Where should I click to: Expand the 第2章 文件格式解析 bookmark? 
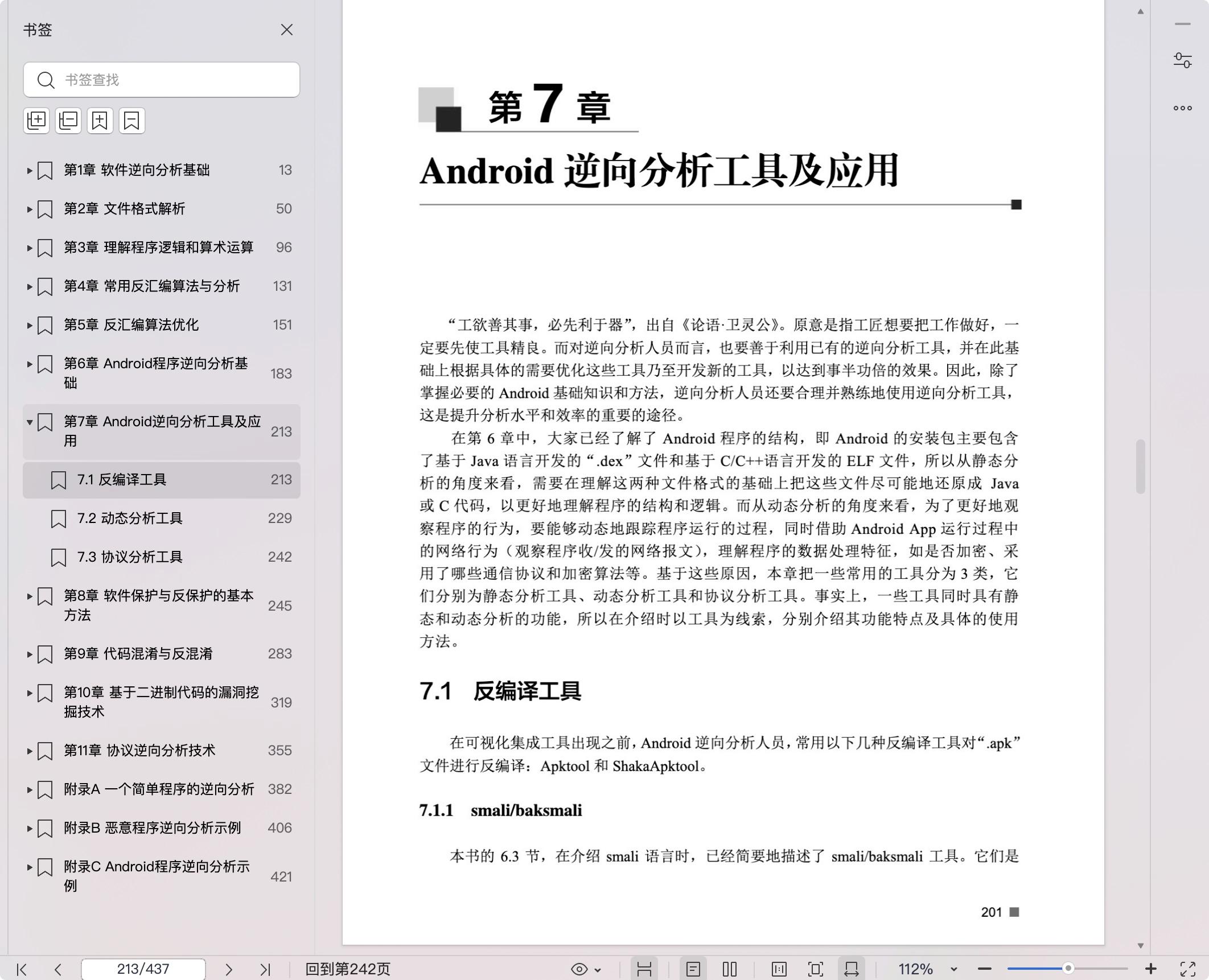coord(29,209)
